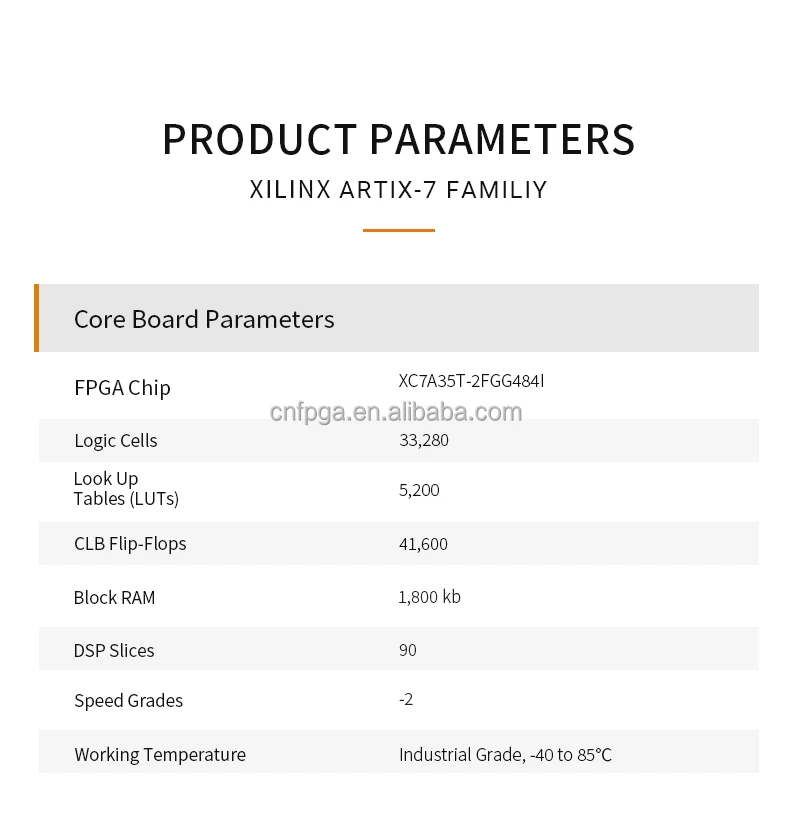Screen dimensions: 790x826
Task: Click the Look Up Tables (LUTs) label
Action: pyautogui.click(x=126, y=488)
